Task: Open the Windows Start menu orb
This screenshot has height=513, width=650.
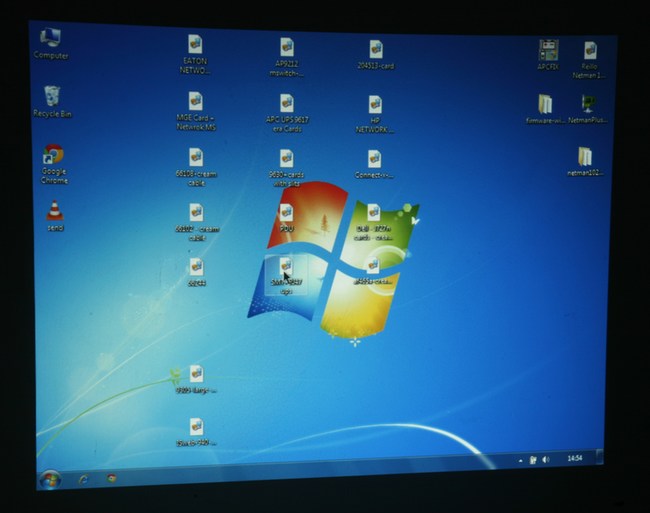Action: click(x=51, y=481)
